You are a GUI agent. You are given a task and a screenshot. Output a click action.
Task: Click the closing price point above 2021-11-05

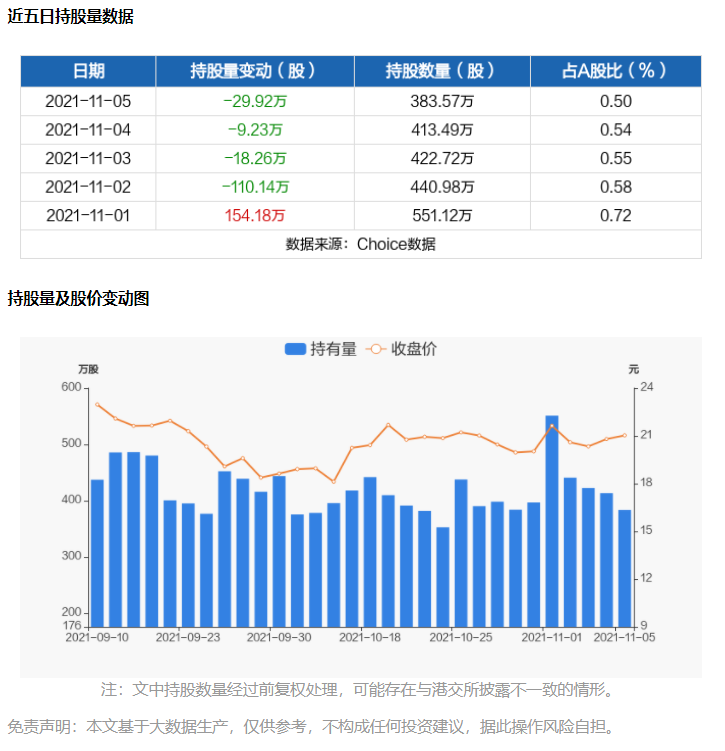click(x=624, y=435)
